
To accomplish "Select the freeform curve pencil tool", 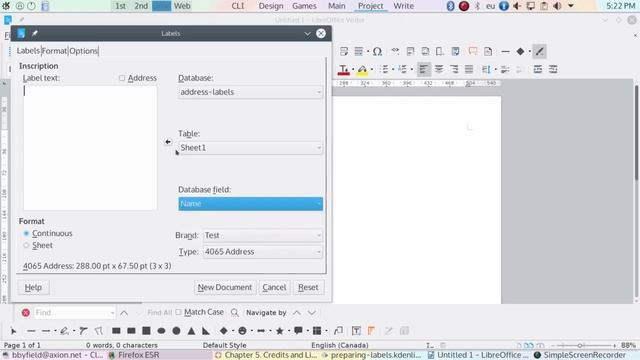I will click(64, 331).
